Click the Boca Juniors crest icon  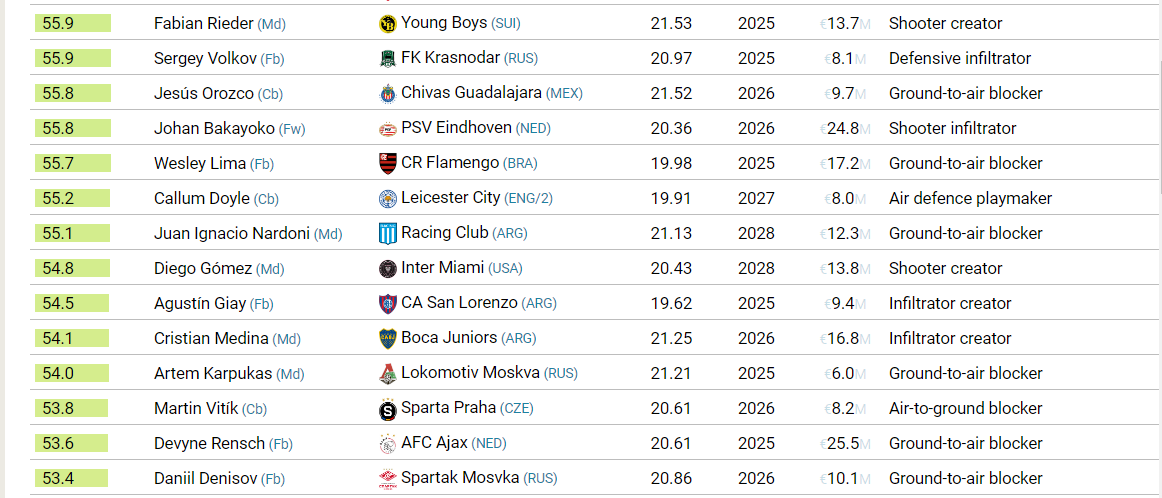[x=388, y=339]
